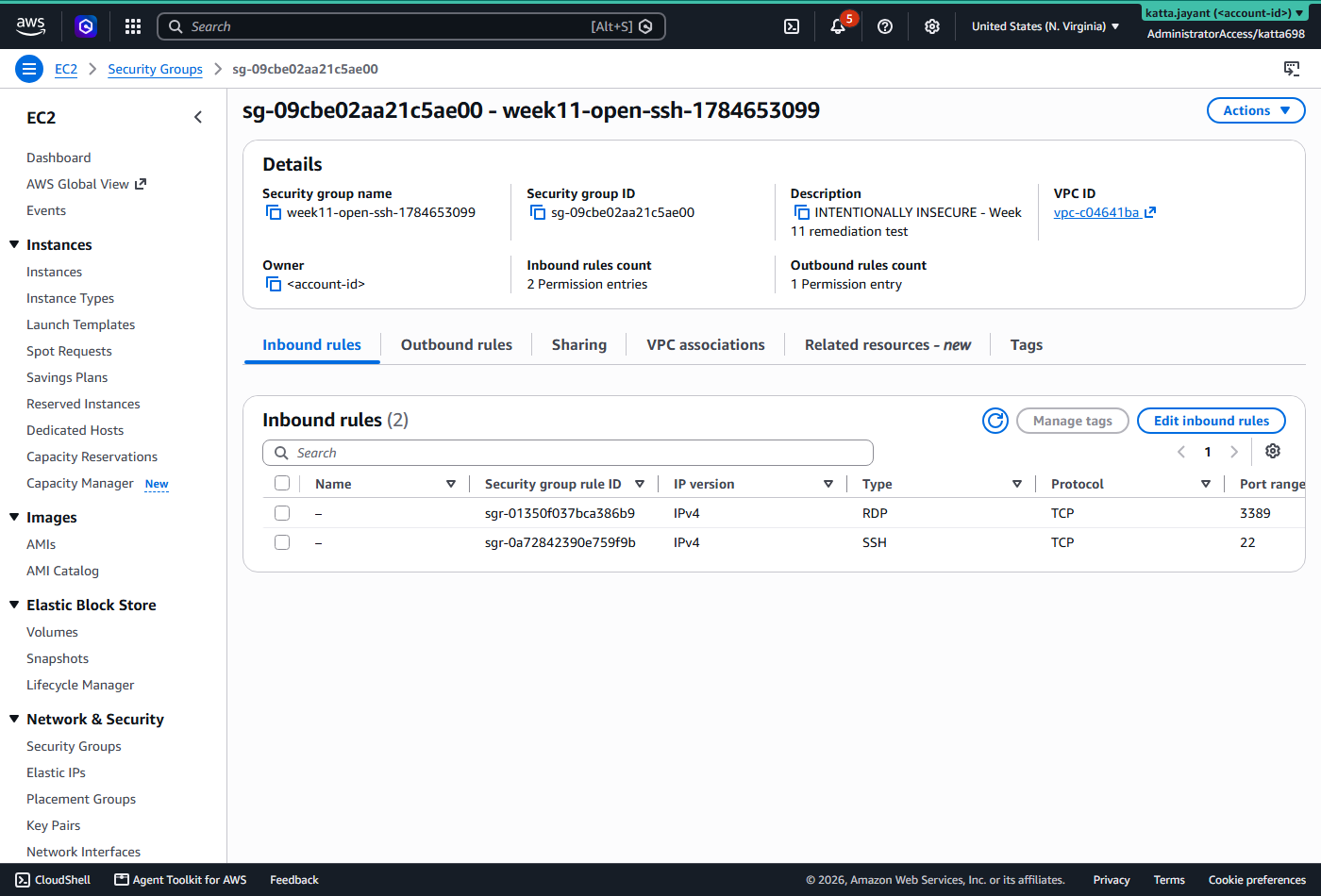Viewport: 1321px width, 896px height.
Task: Open the Actions dropdown
Action: (x=1256, y=110)
